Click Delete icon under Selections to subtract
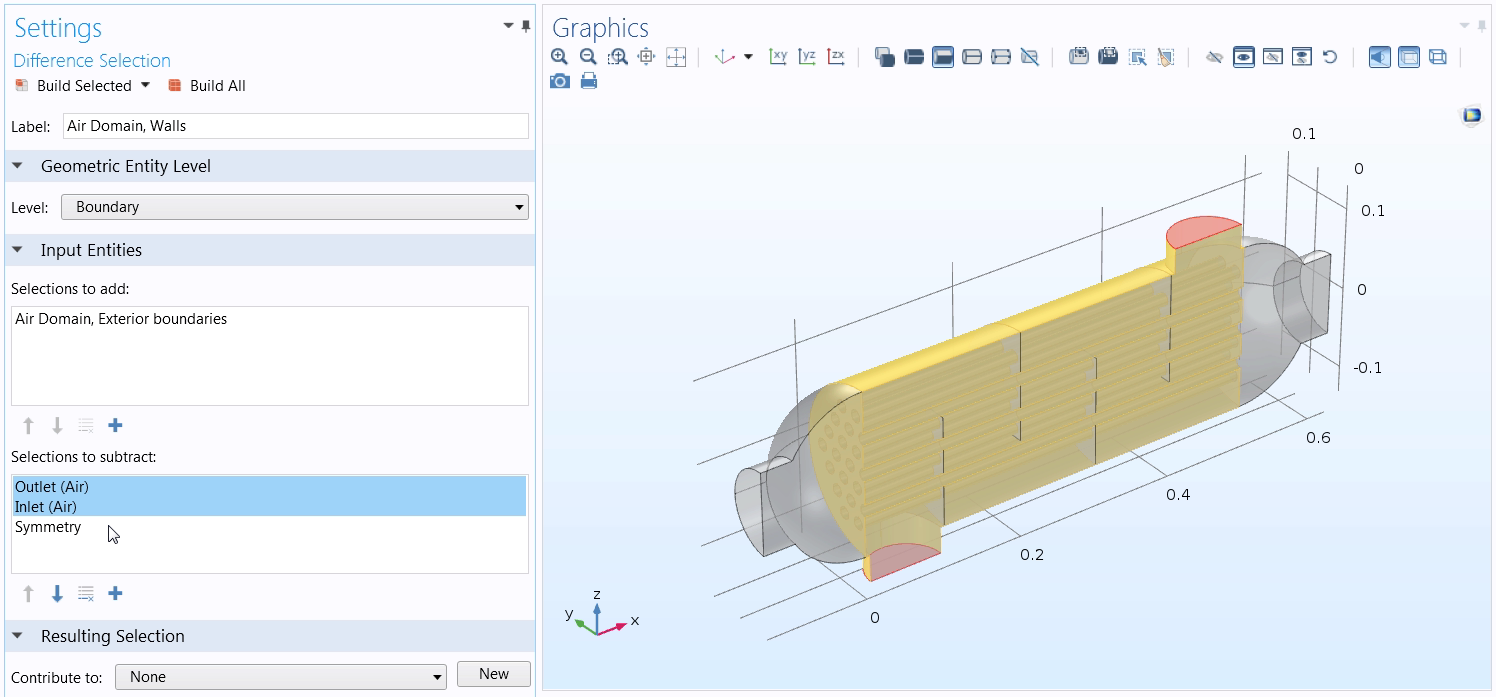 (x=86, y=594)
